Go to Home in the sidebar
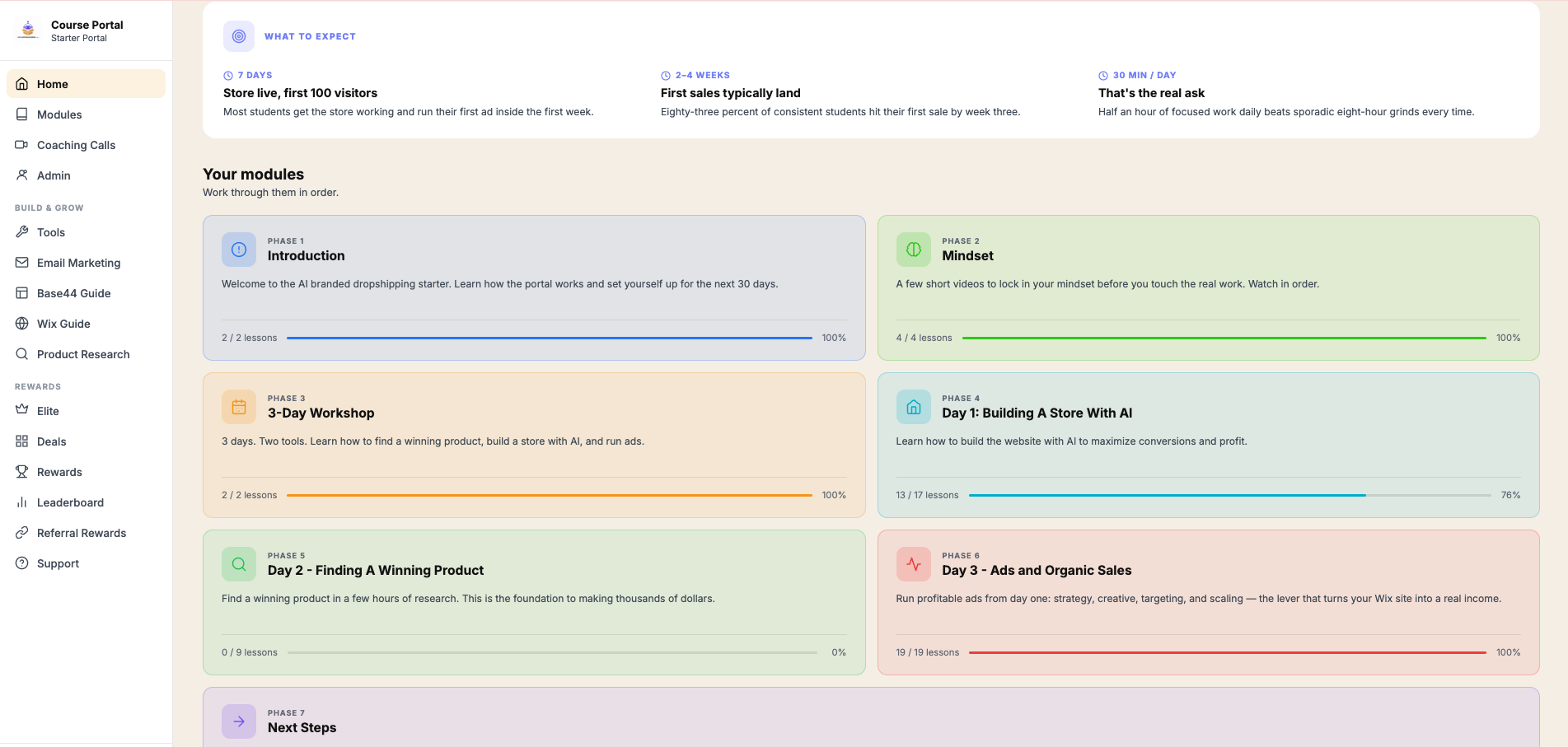 click(x=86, y=84)
